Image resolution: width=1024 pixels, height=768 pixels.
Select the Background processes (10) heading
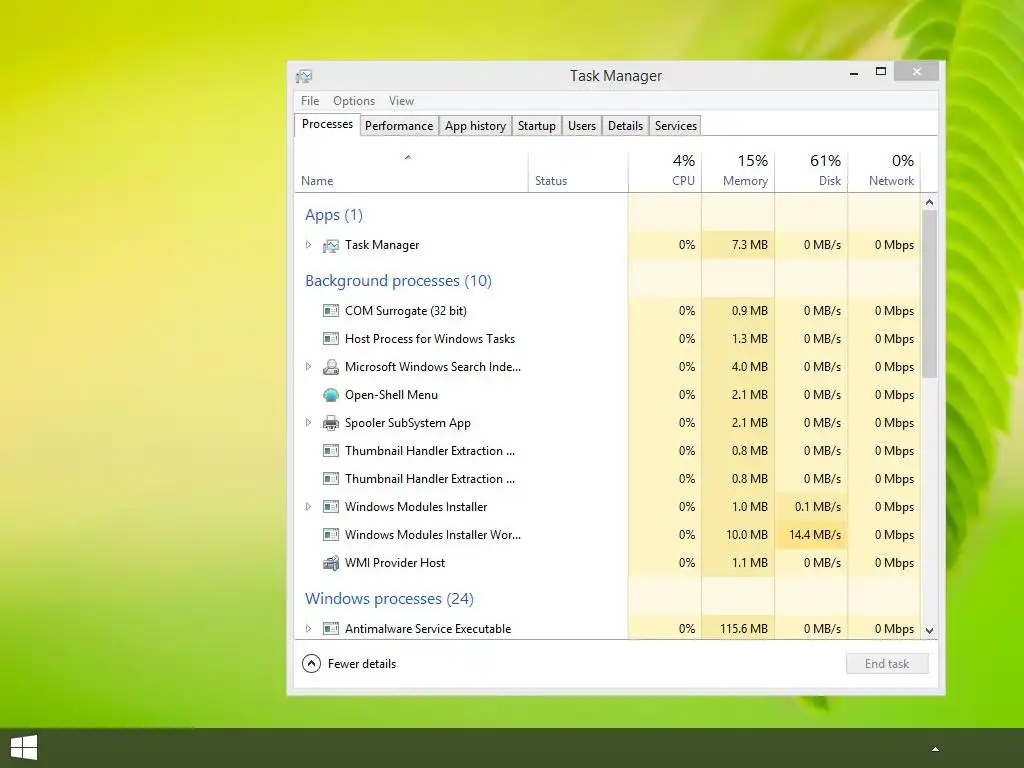[398, 281]
